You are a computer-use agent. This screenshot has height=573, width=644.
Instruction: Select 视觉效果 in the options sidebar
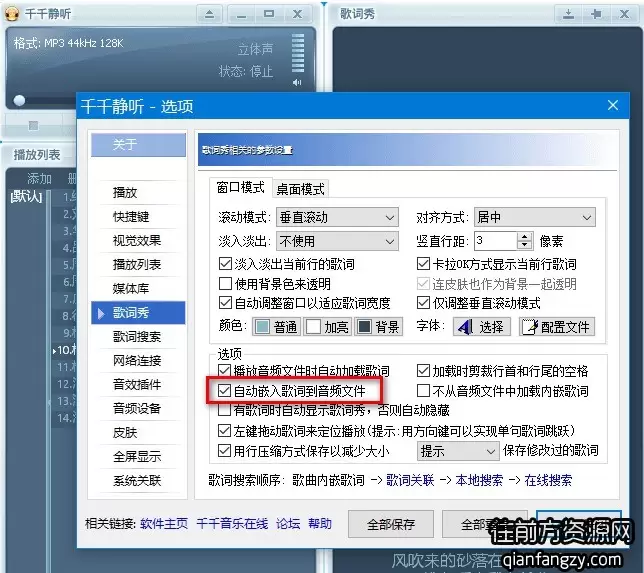(138, 240)
